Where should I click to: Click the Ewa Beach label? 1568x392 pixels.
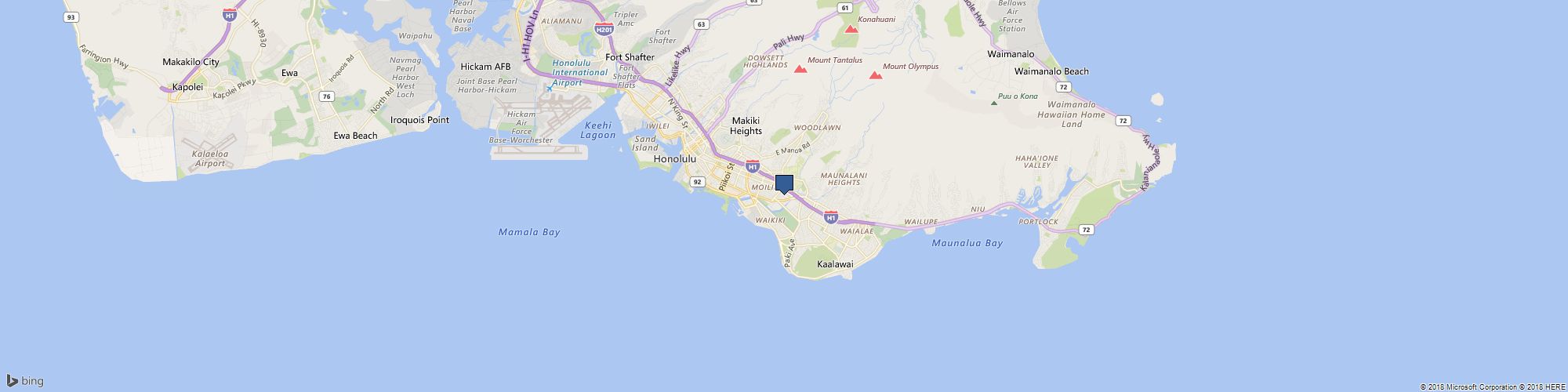click(355, 136)
